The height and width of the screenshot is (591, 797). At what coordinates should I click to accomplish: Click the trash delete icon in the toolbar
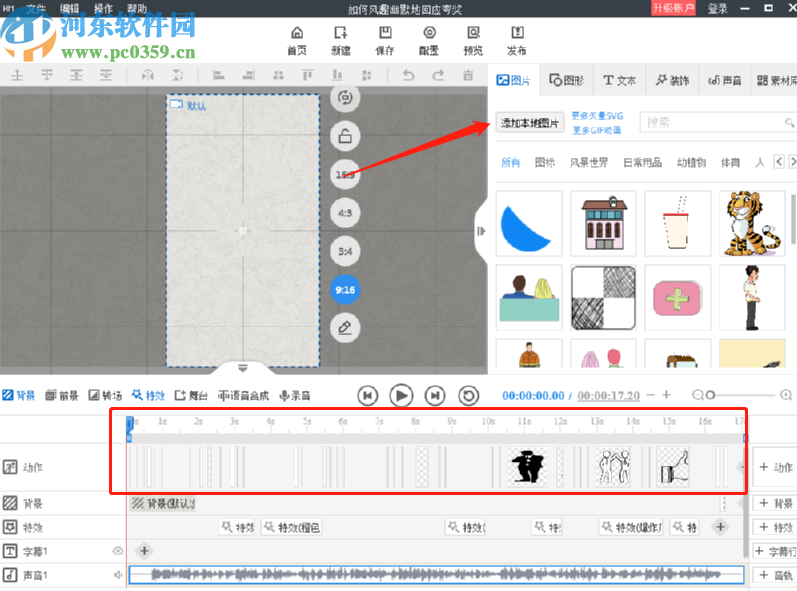[468, 75]
